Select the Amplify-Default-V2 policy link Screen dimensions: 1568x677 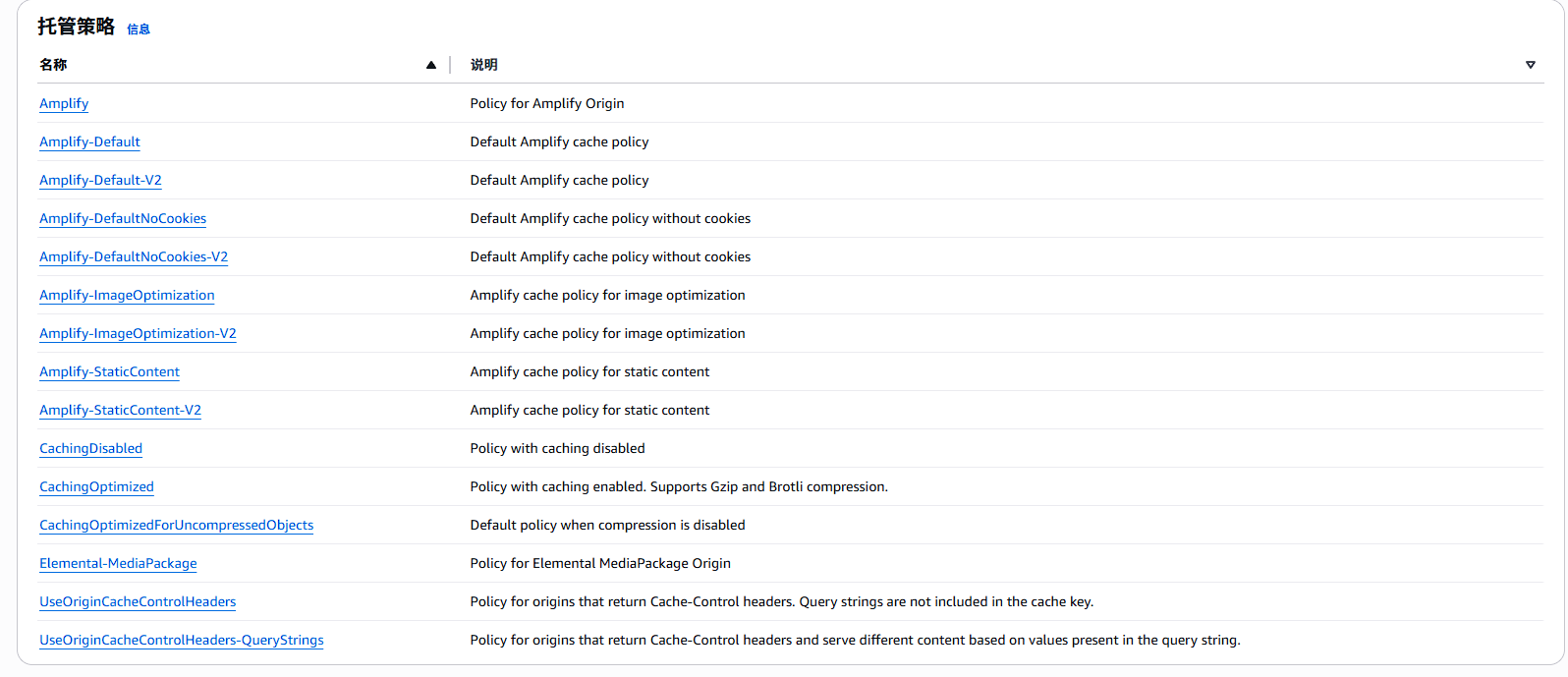(100, 180)
